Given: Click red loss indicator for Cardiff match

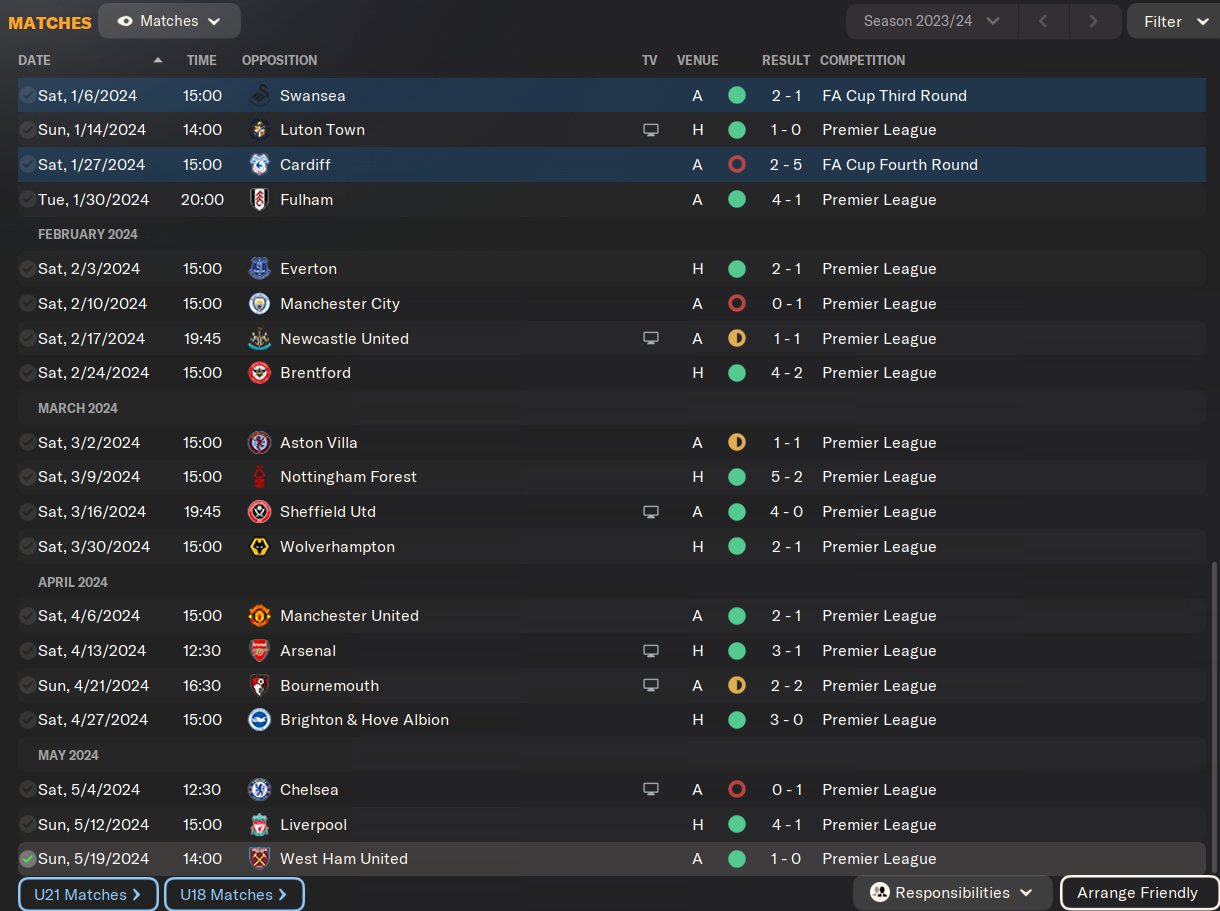Looking at the screenshot, I should [737, 165].
